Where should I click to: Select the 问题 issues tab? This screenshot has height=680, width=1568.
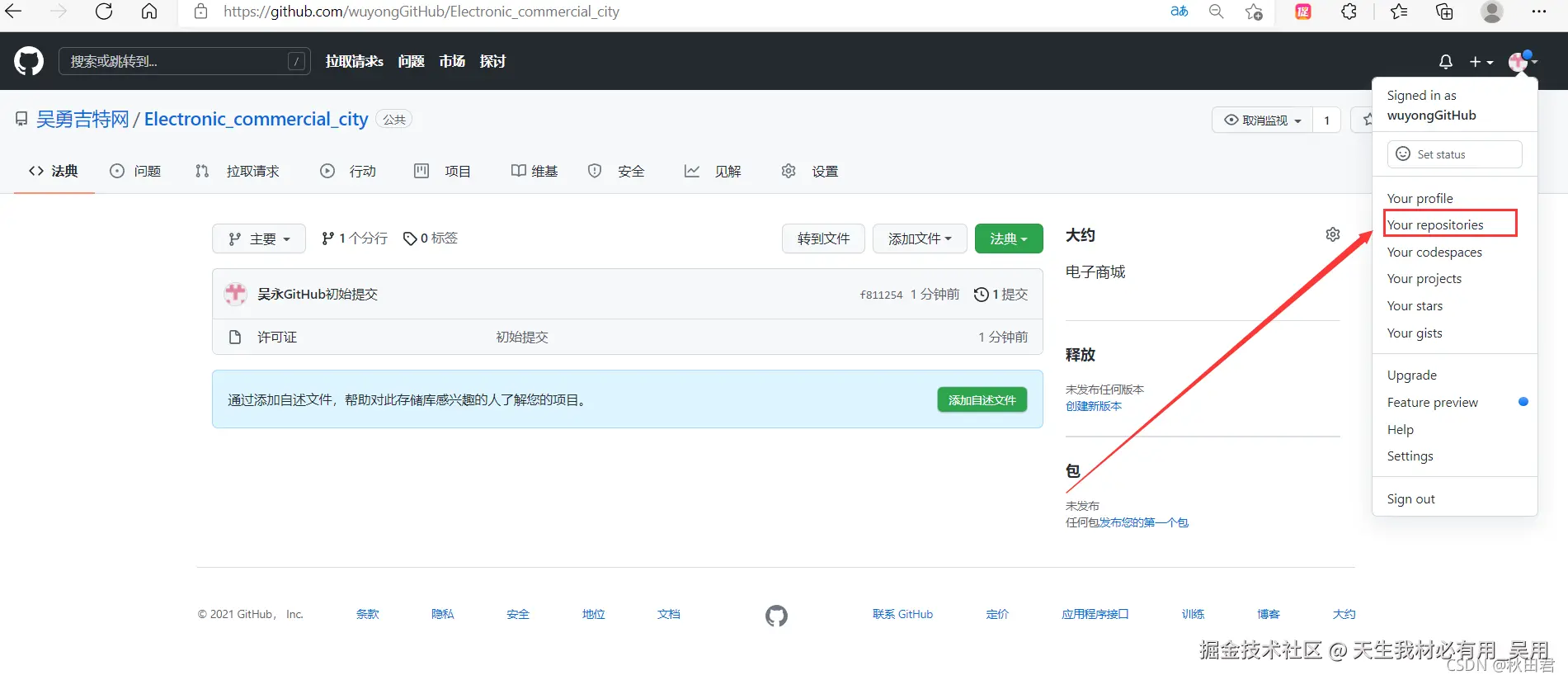[135, 171]
